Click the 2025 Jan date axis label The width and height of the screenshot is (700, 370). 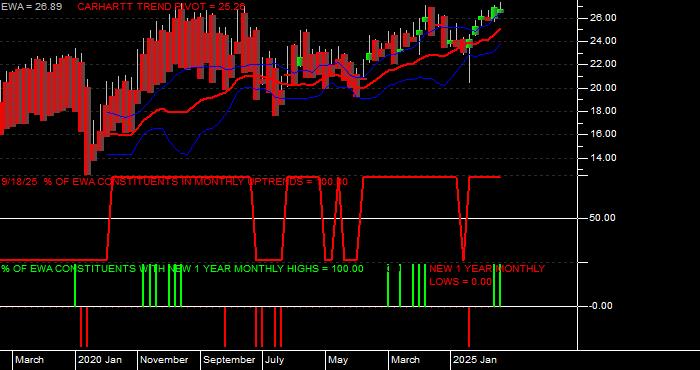475,360
